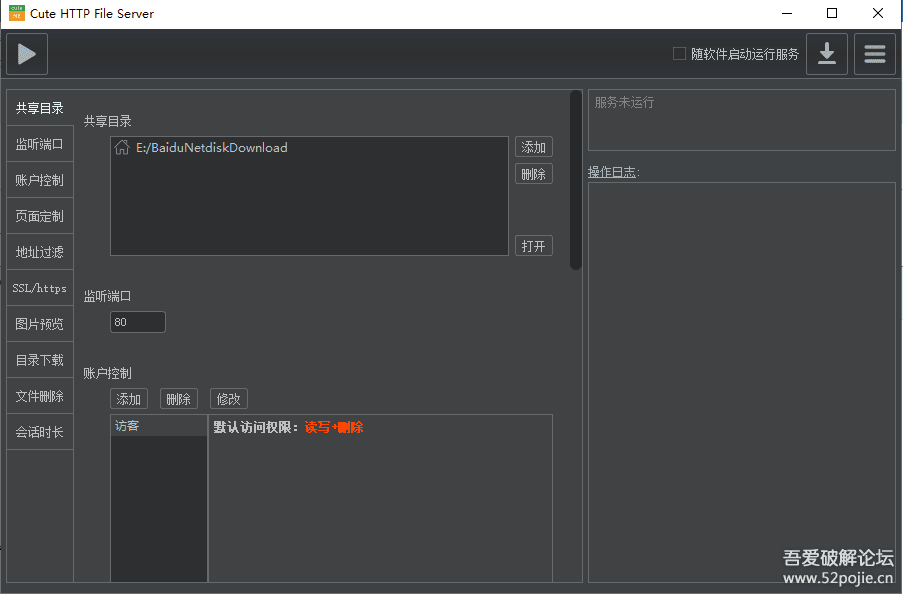
Task: Open the SSL/https settings tab
Action: point(40,288)
